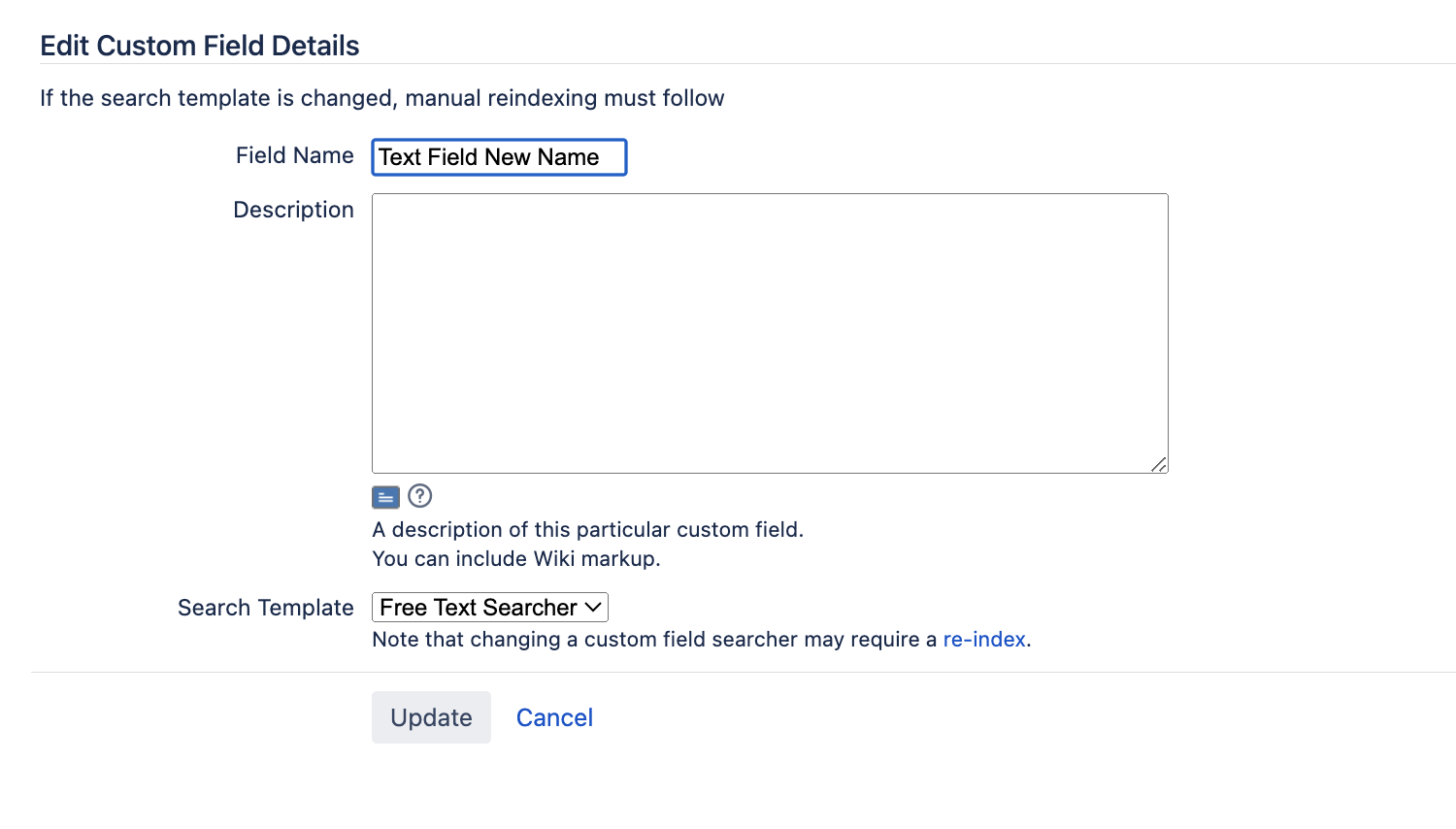The height and width of the screenshot is (829, 1456).
Task: Open the Search Template dropdown
Action: [489, 608]
